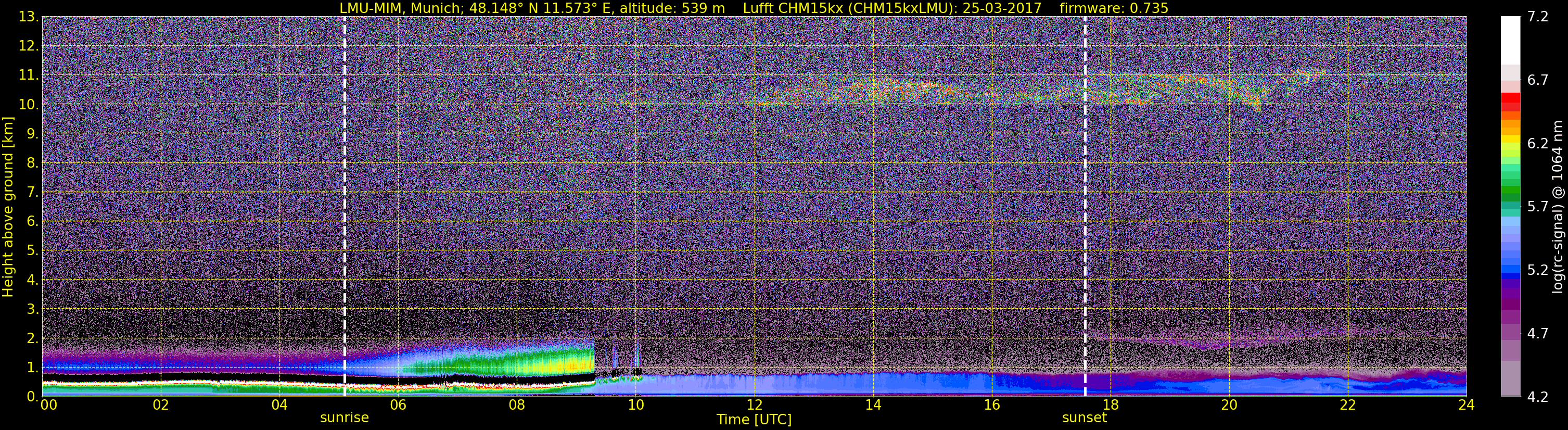Click the white top segment of the colorbar
1568x430 pixels.
coord(1510,40)
